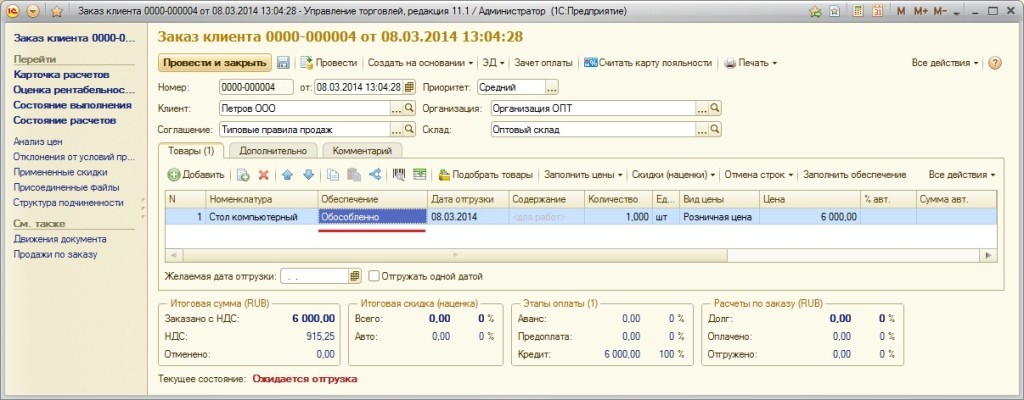The height and width of the screenshot is (400, 1024).
Task: Open the date picker next to document date
Action: click(x=409, y=87)
